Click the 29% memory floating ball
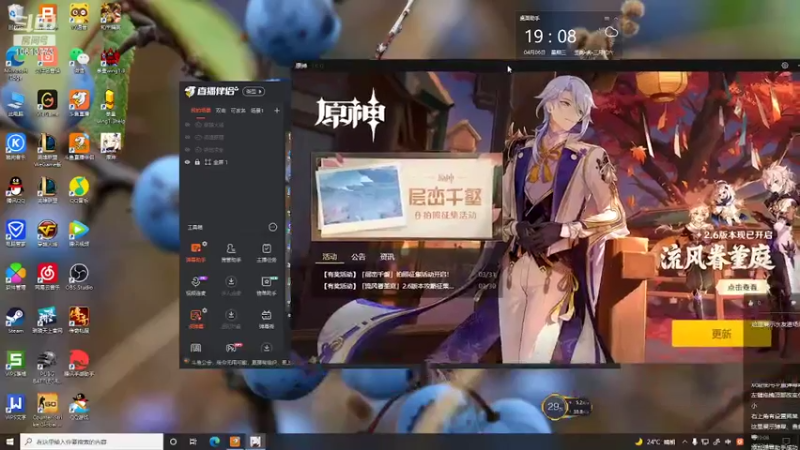Screen dimensions: 800x450 pos(555,407)
